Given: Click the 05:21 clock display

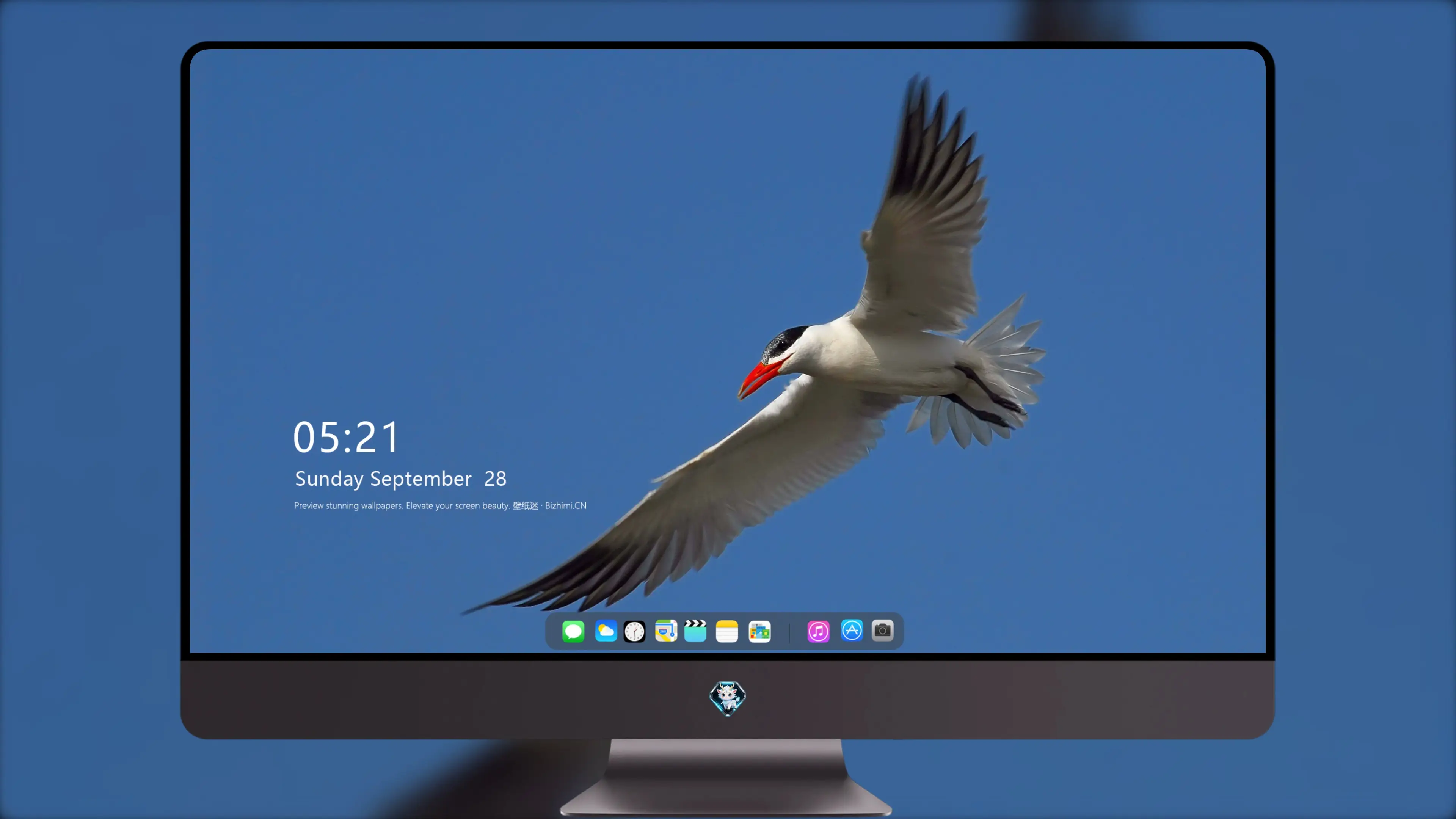Looking at the screenshot, I should click(x=346, y=437).
